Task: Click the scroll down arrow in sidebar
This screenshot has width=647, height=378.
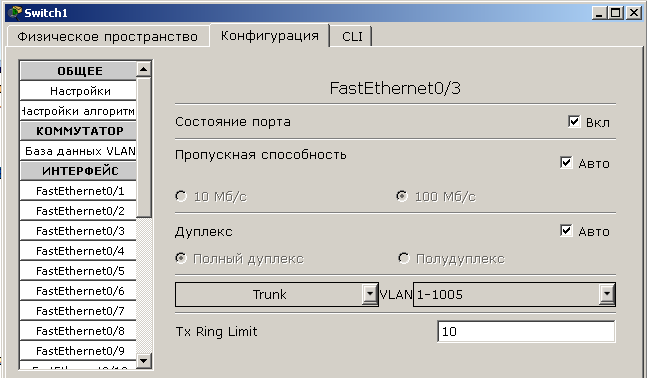Action: click(144, 361)
